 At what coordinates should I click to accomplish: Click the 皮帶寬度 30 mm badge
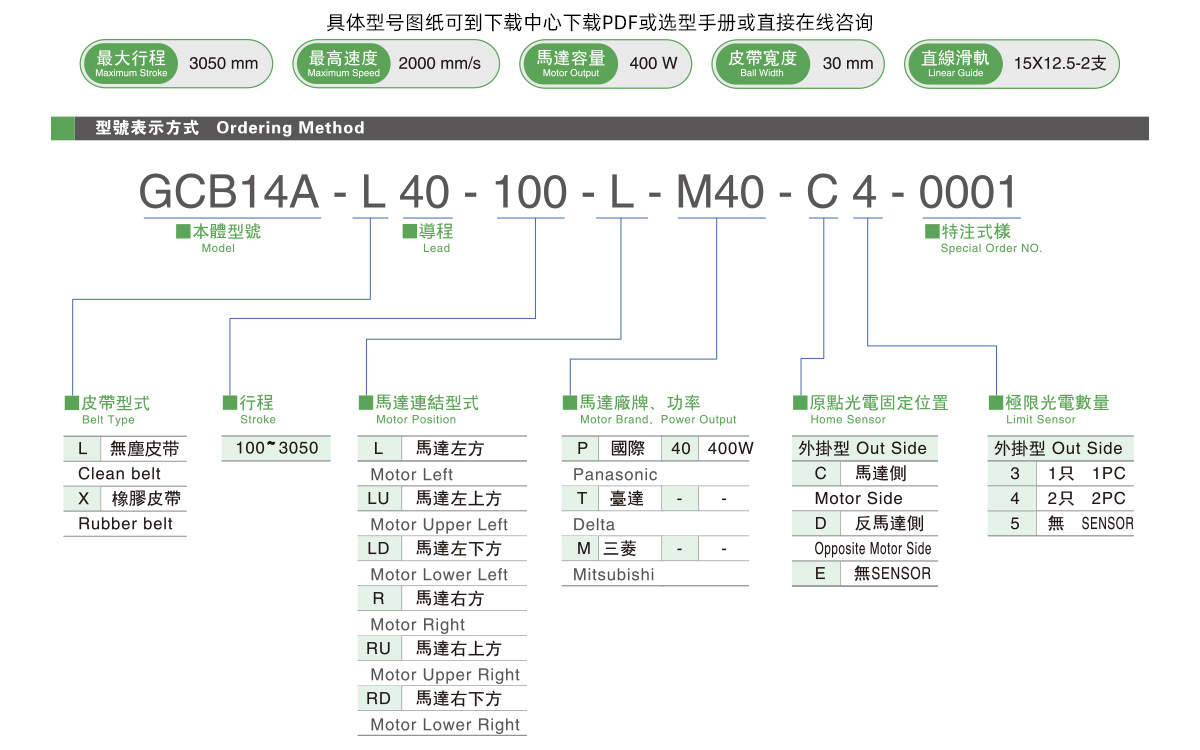(x=798, y=63)
